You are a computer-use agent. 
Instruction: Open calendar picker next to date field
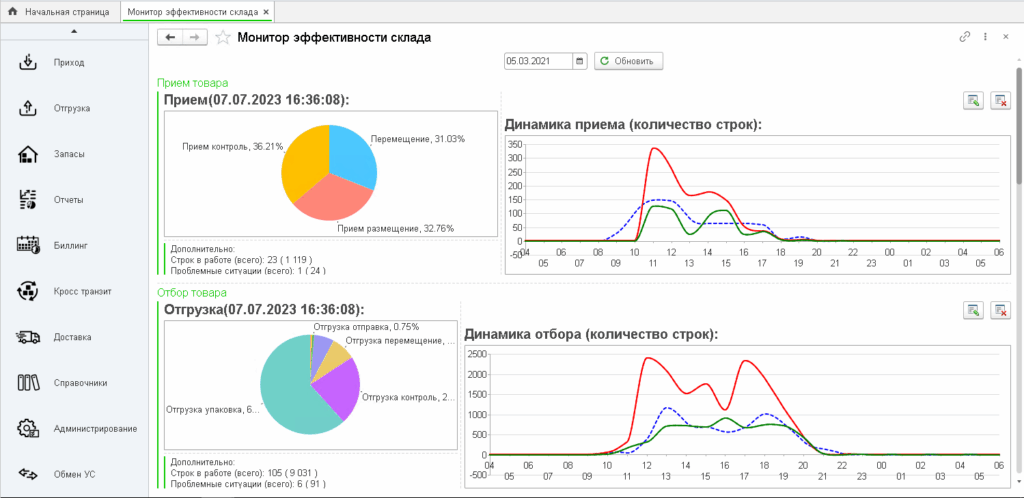[579, 61]
